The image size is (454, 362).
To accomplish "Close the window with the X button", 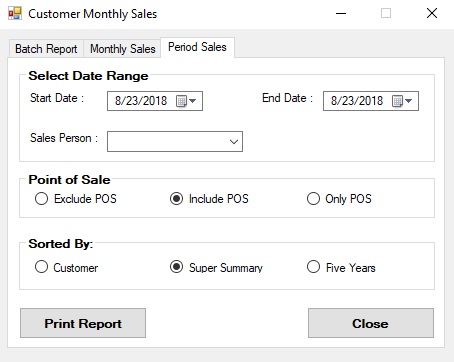I will 432,14.
